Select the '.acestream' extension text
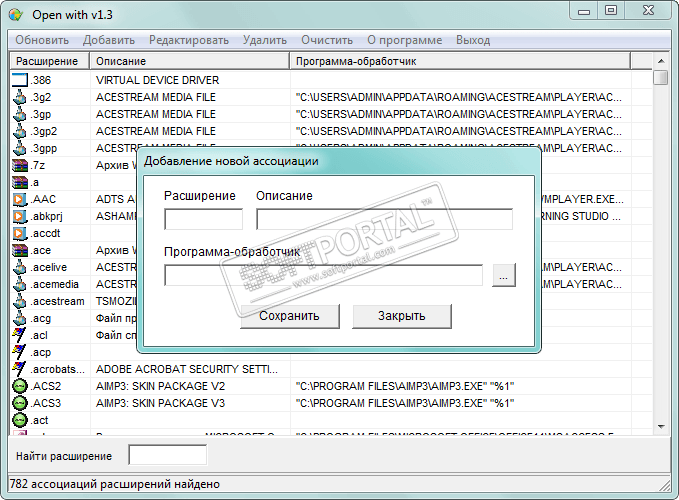Viewport: 679px width, 500px height. (57, 301)
